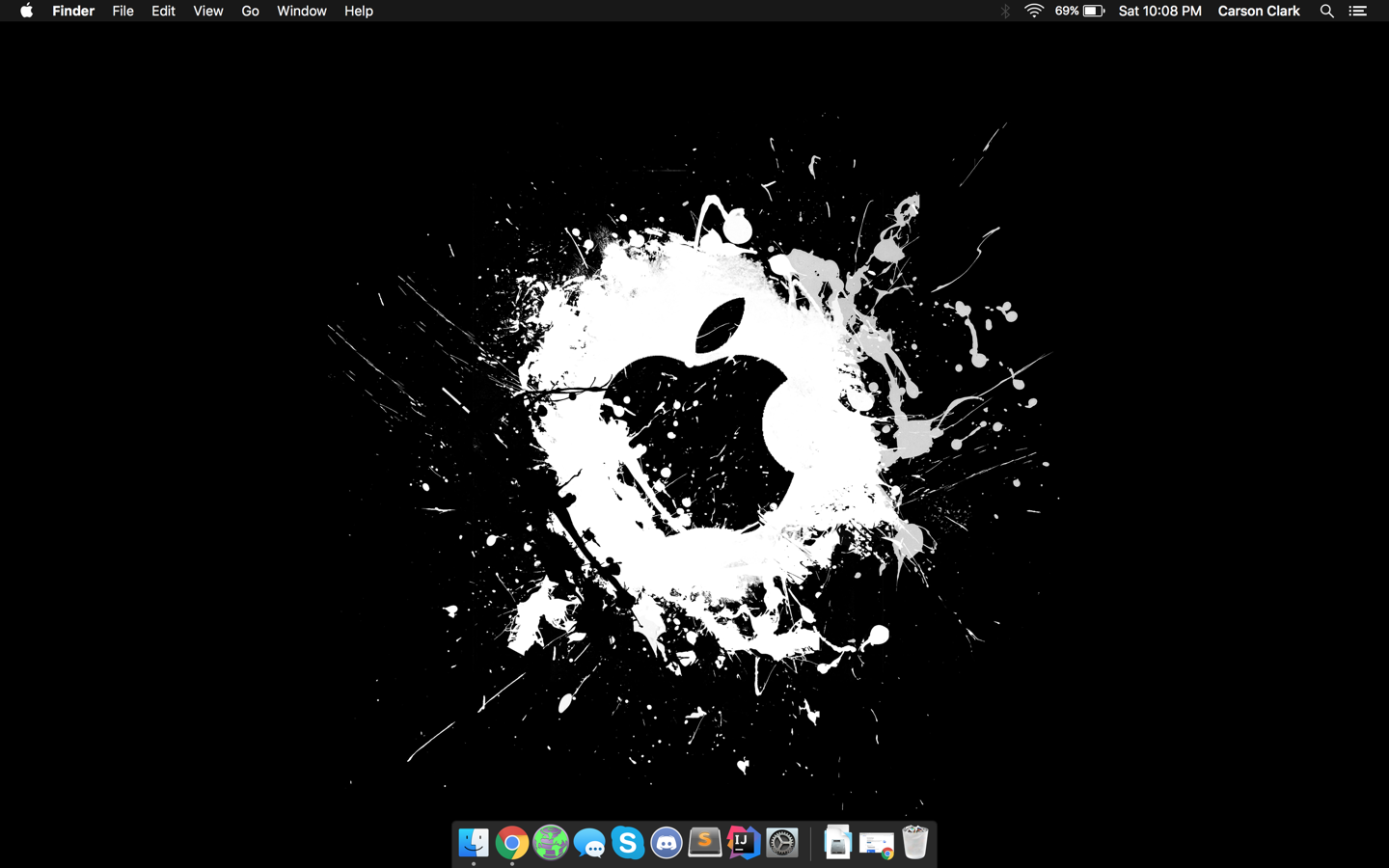The height and width of the screenshot is (868, 1389).
Task: Open Notification Center list icon
Action: (1357, 11)
